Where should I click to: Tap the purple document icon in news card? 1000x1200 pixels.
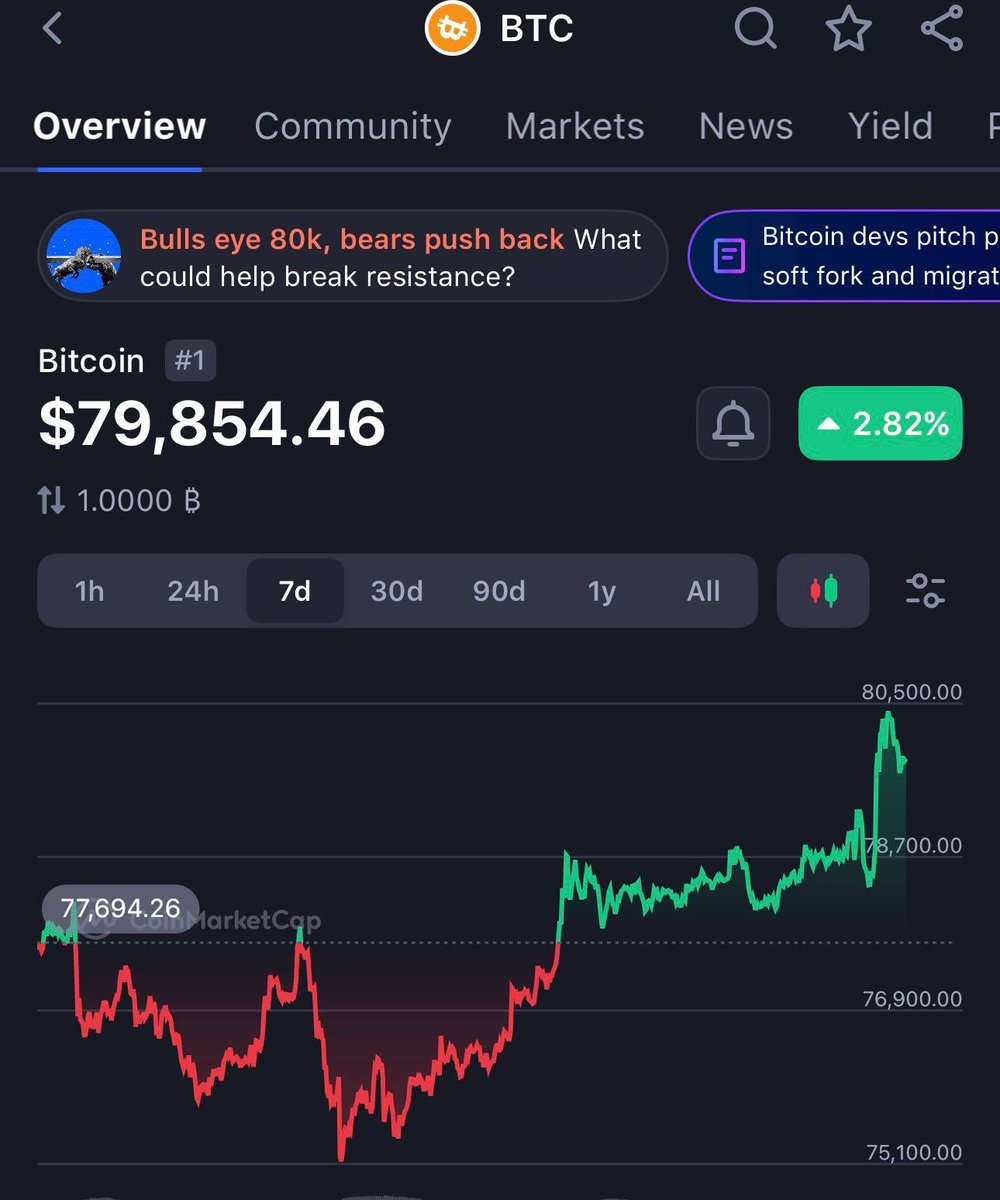click(729, 256)
